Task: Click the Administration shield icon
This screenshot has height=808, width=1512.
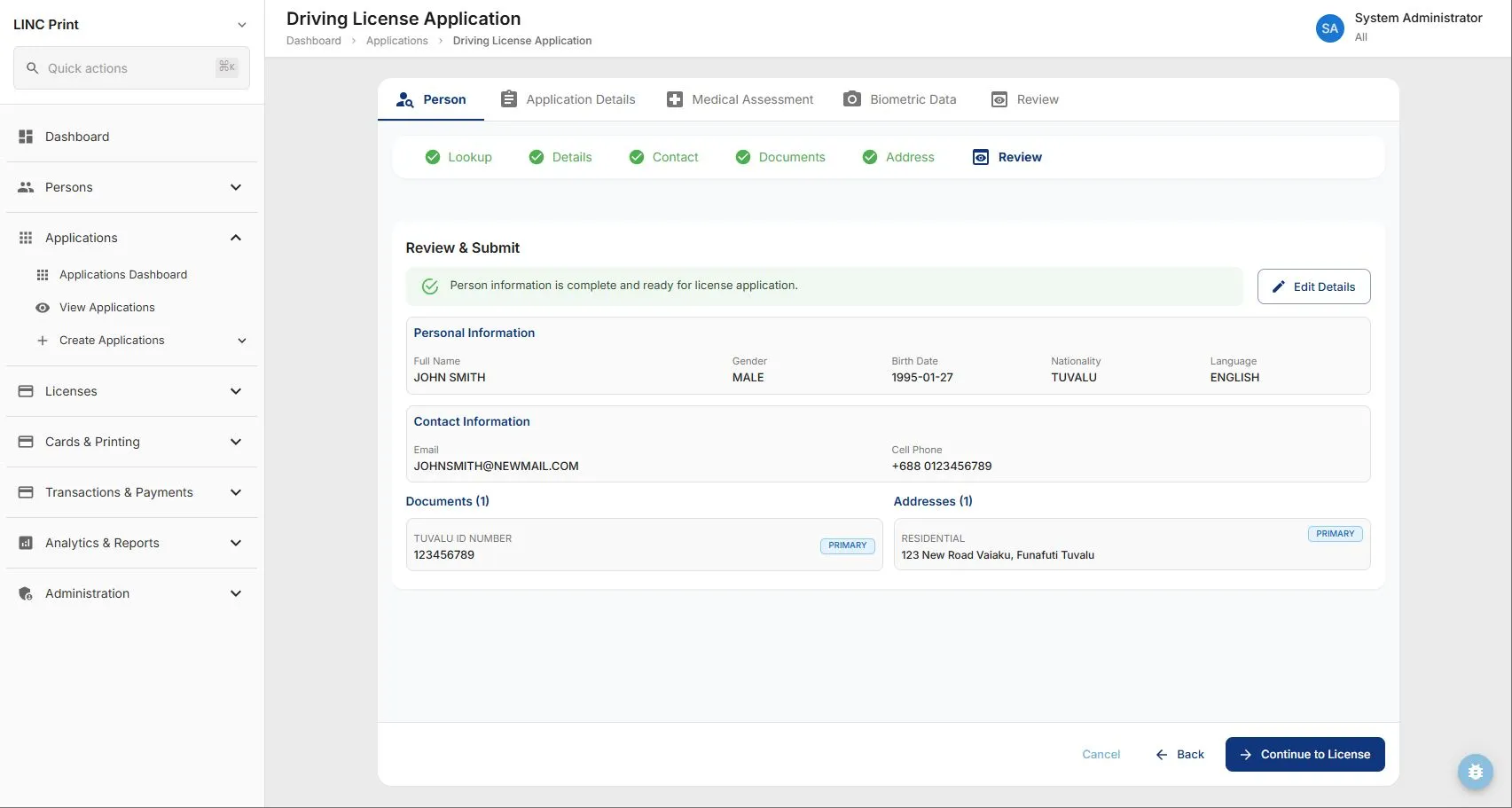Action: (26, 593)
